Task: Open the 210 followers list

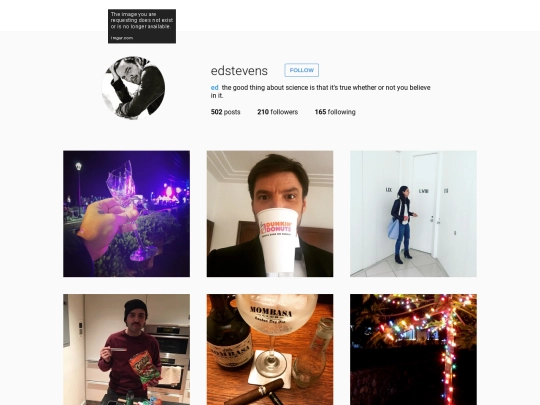Action: point(278,112)
